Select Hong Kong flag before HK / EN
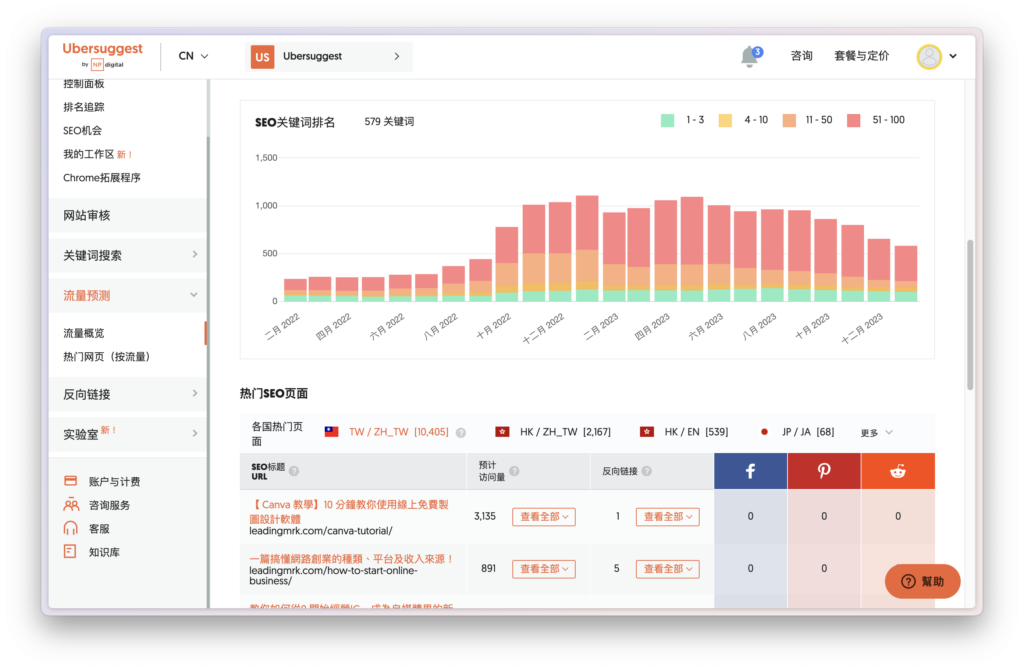The height and width of the screenshot is (670, 1024). click(647, 432)
